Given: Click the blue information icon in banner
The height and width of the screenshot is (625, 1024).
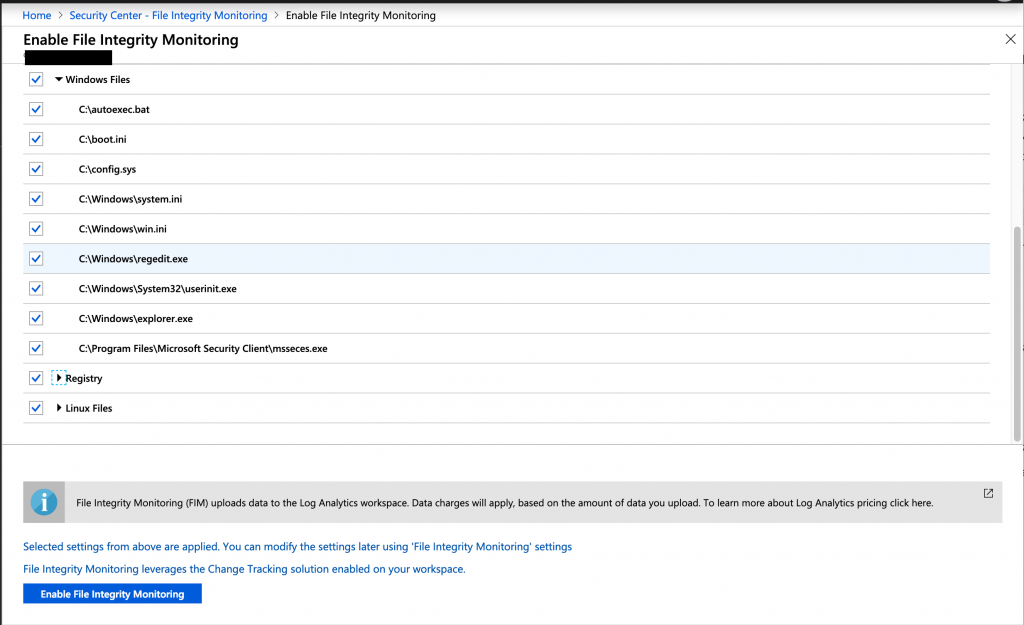Looking at the screenshot, I should coord(44,502).
